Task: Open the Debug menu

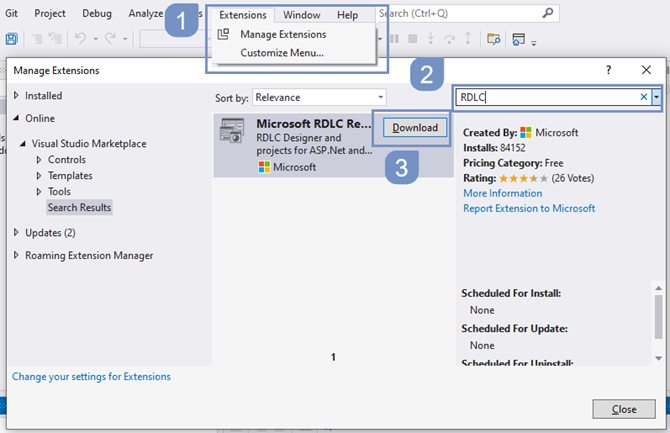Action: pyautogui.click(x=97, y=14)
